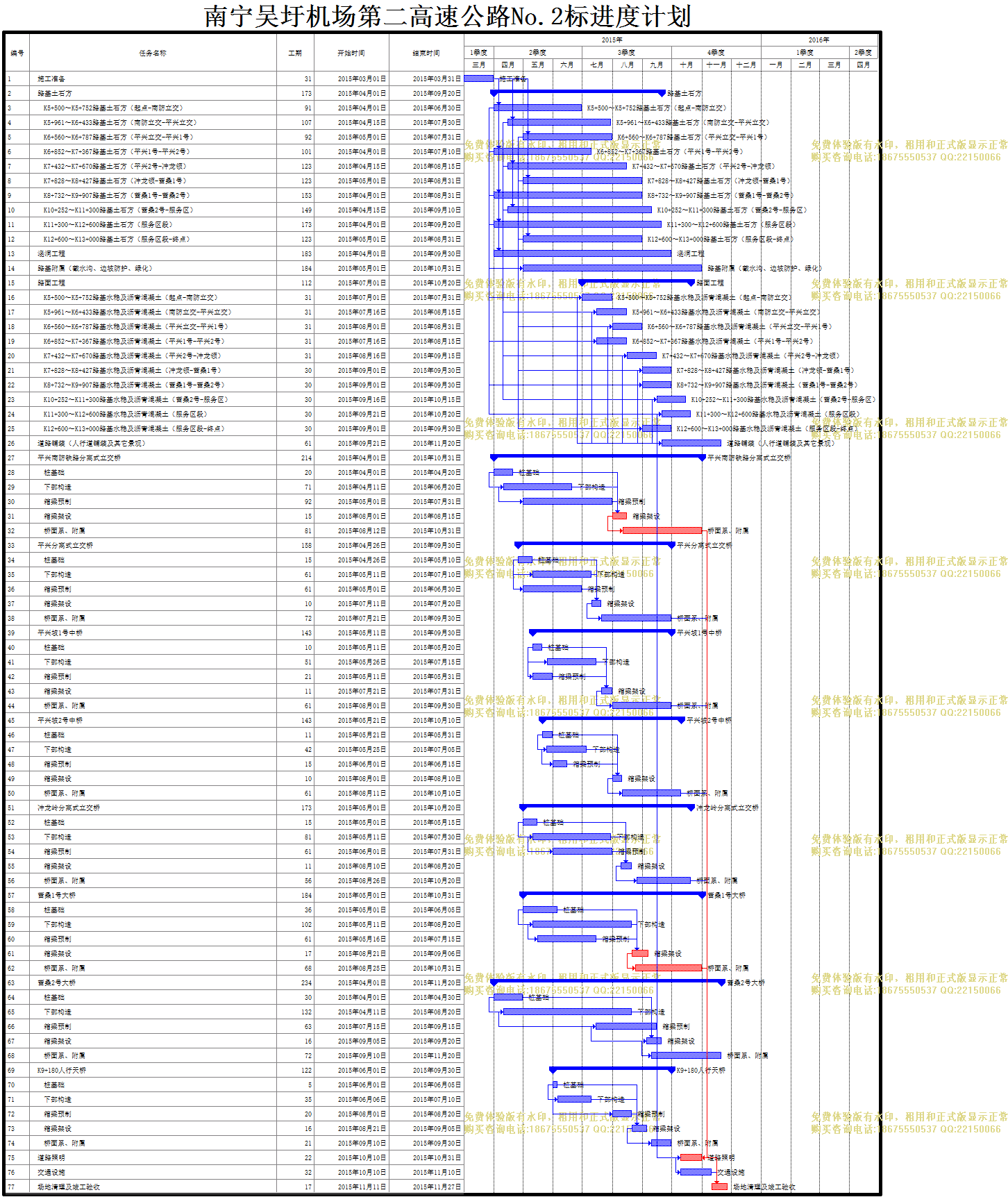This screenshot has width=1008, height=1197.
Task: Click the 'K9+180人行天桥' summary bar in chart
Action: coord(612,1070)
